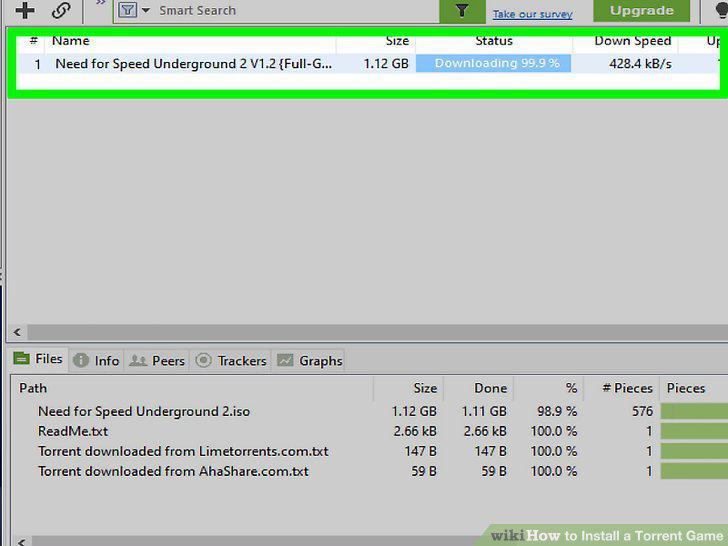Image resolution: width=728 pixels, height=546 pixels.
Task: Click the Upgrade button
Action: point(642,11)
